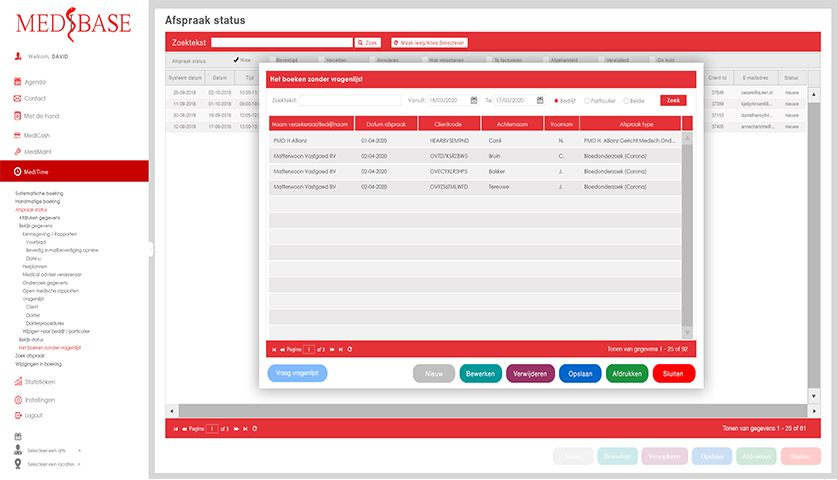This screenshot has height=480, width=837.
Task: Open the Met de hand icon
Action: (17, 115)
